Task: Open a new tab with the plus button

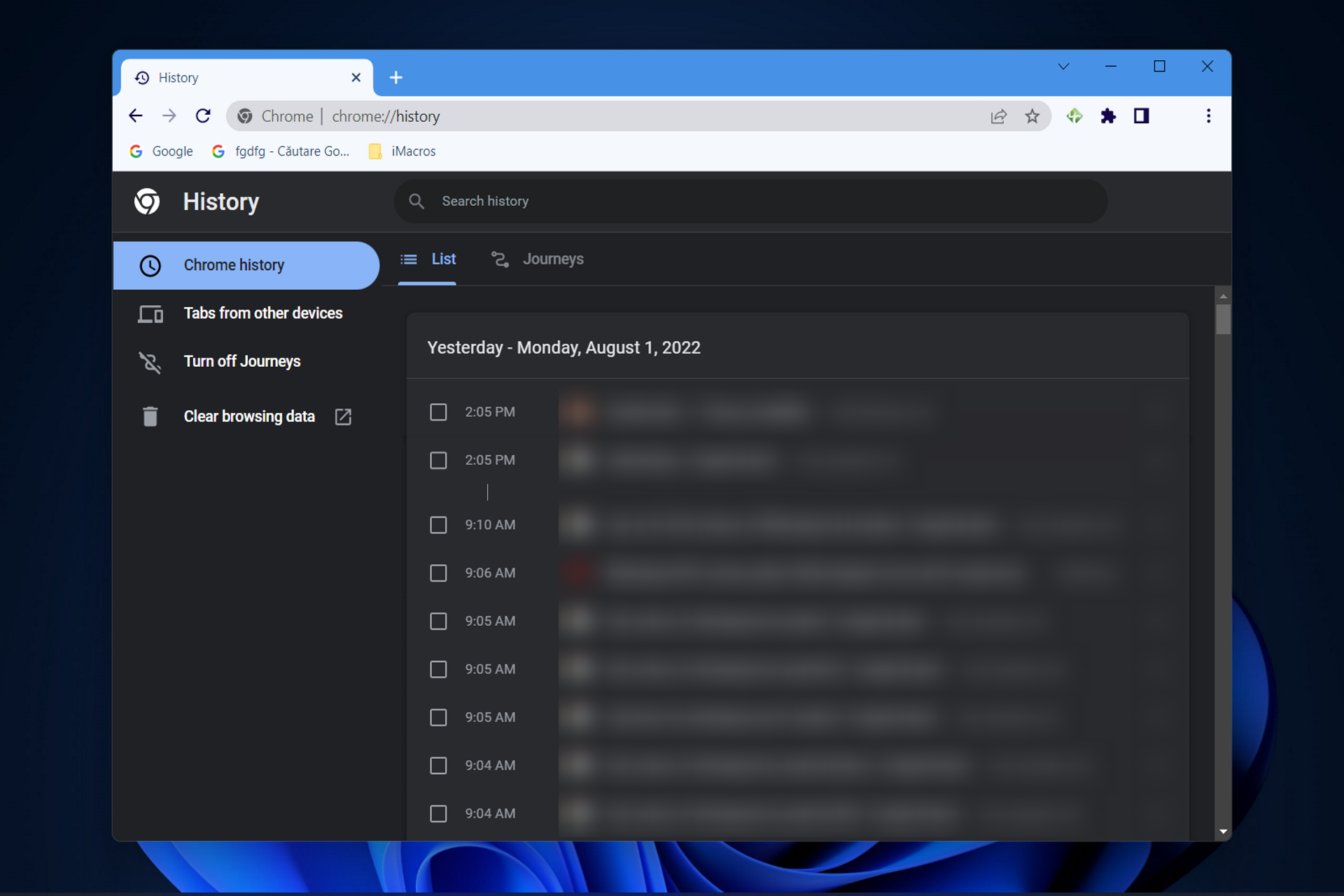Action: coord(396,78)
